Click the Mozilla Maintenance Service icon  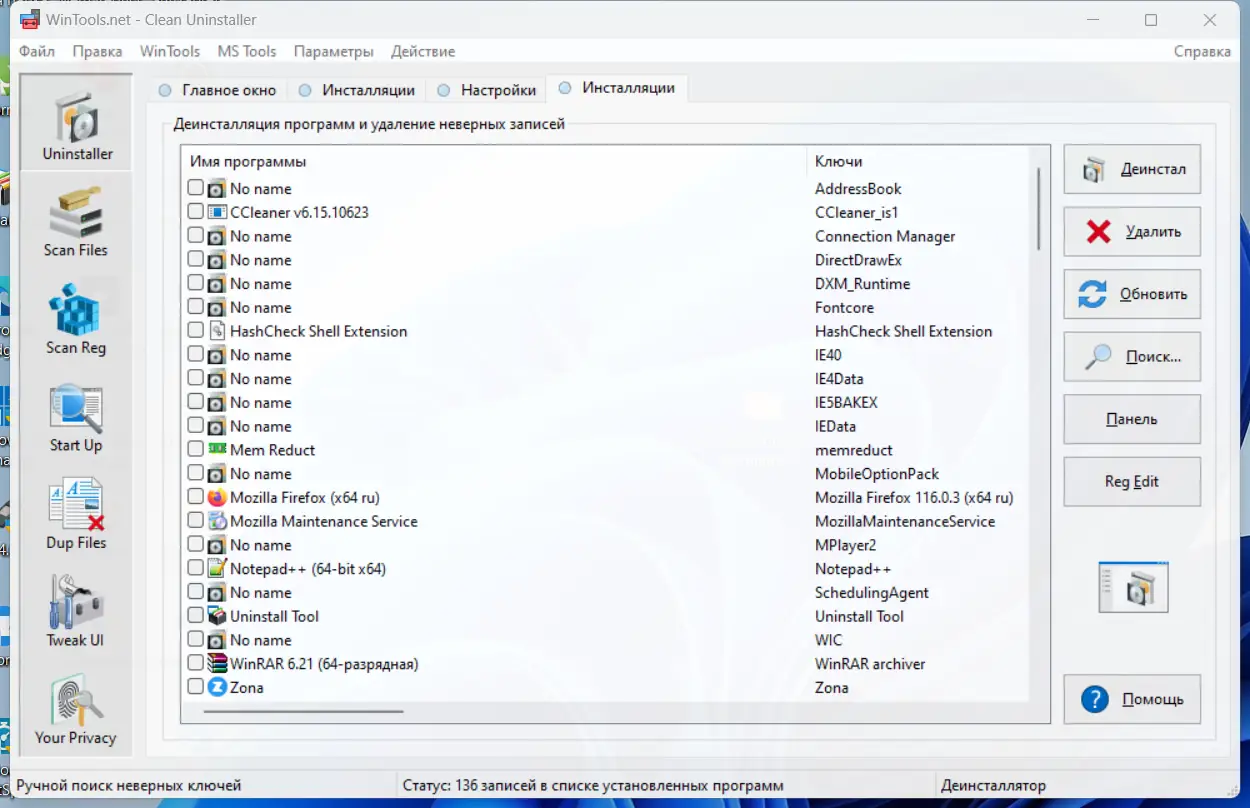217,521
